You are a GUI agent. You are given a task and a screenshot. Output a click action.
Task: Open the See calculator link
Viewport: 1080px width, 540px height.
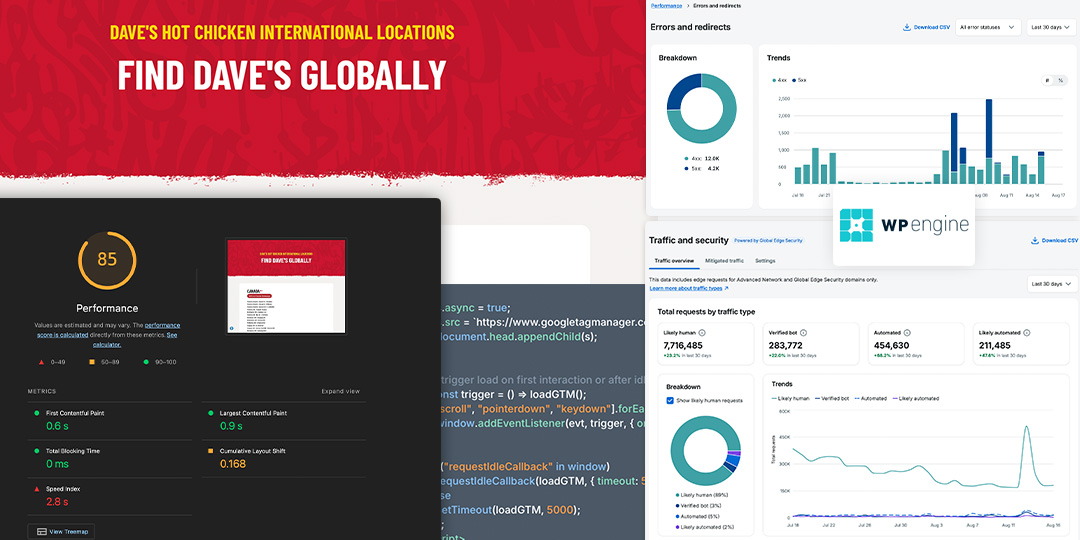[x=136, y=340]
